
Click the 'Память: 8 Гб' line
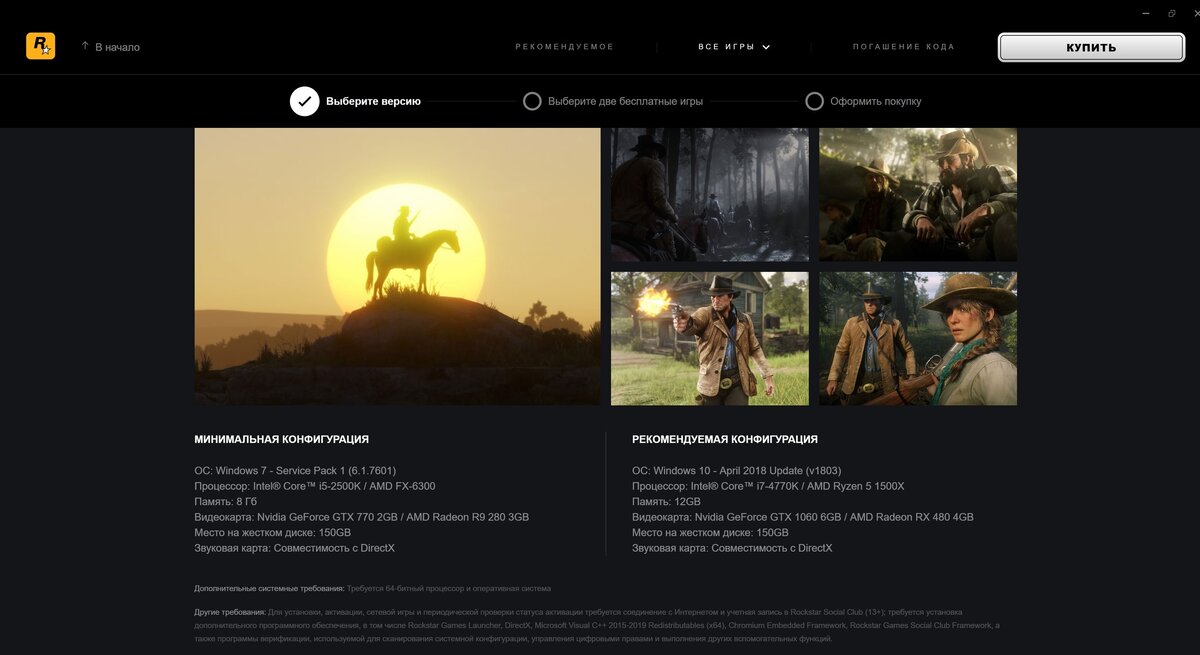(225, 502)
